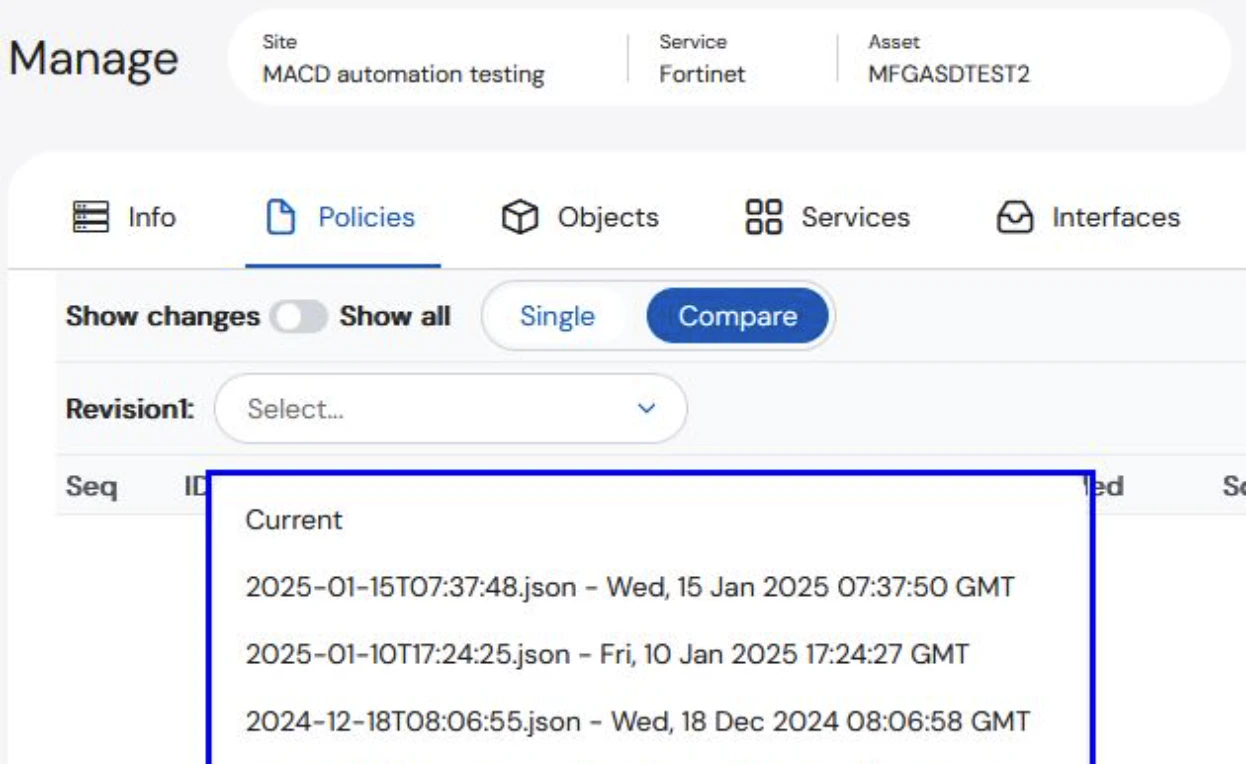Click the Compare button
Image resolution: width=1246 pixels, height=764 pixels.
738,316
